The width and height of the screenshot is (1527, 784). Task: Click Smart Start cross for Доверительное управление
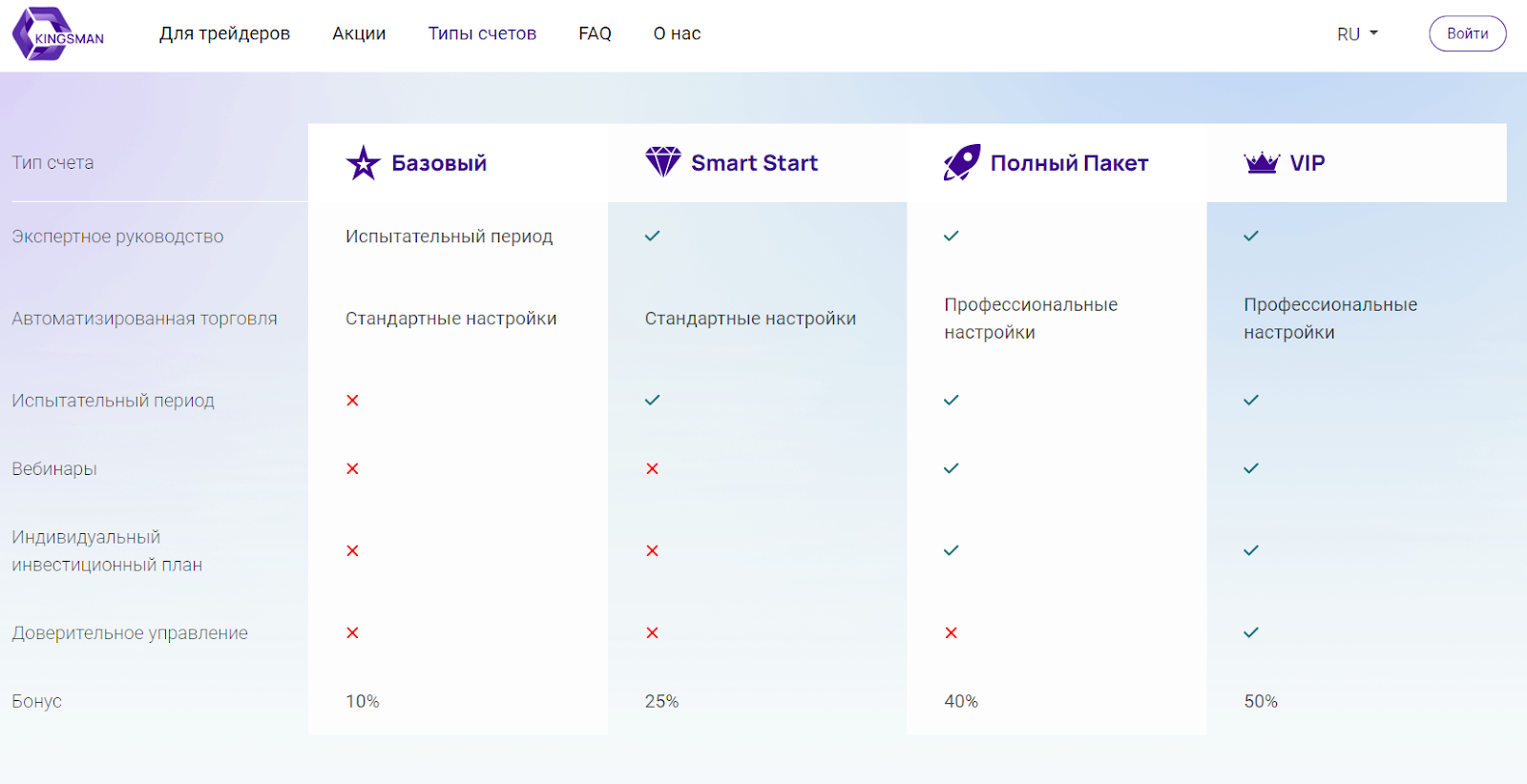[x=652, y=633]
